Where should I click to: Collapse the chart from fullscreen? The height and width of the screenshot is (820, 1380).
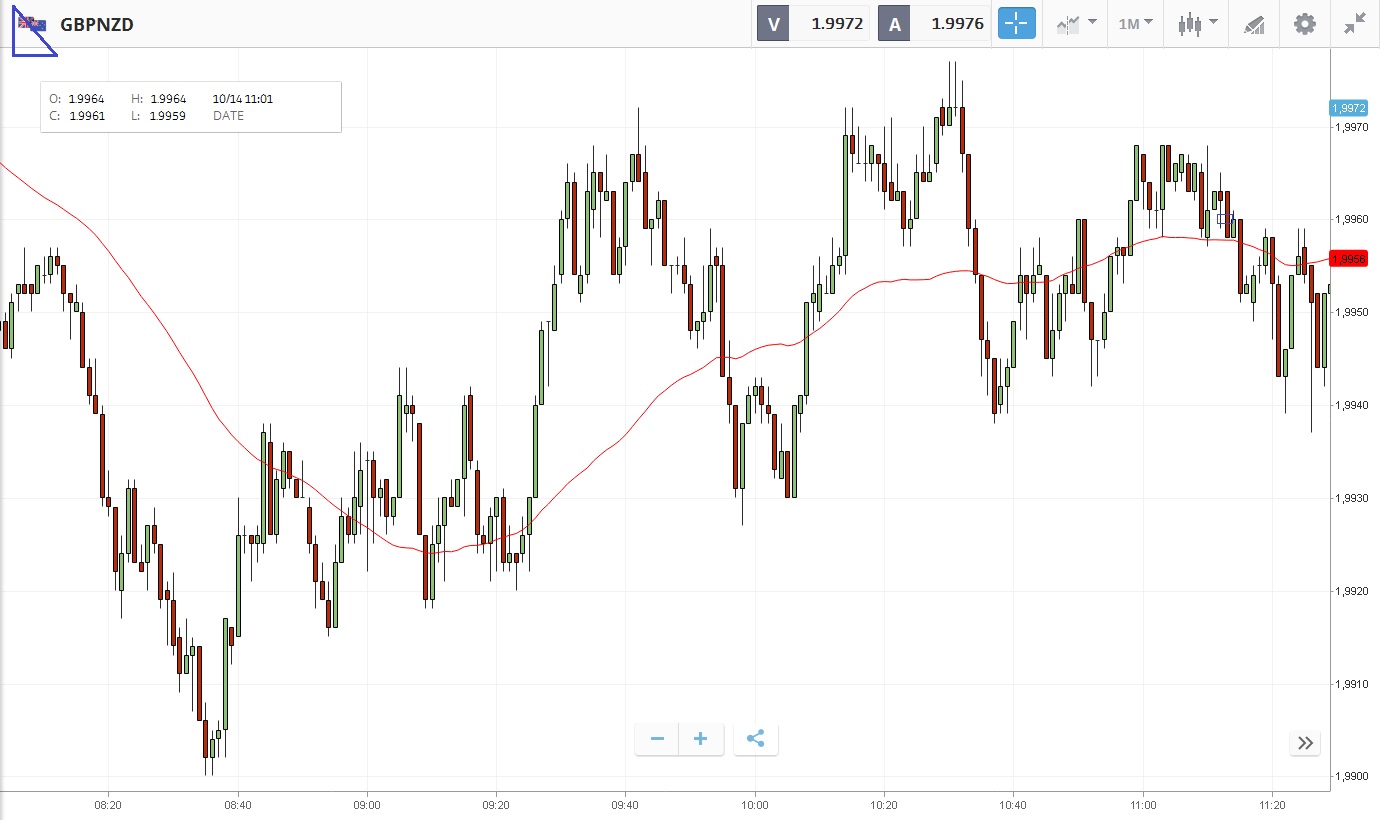click(1355, 24)
